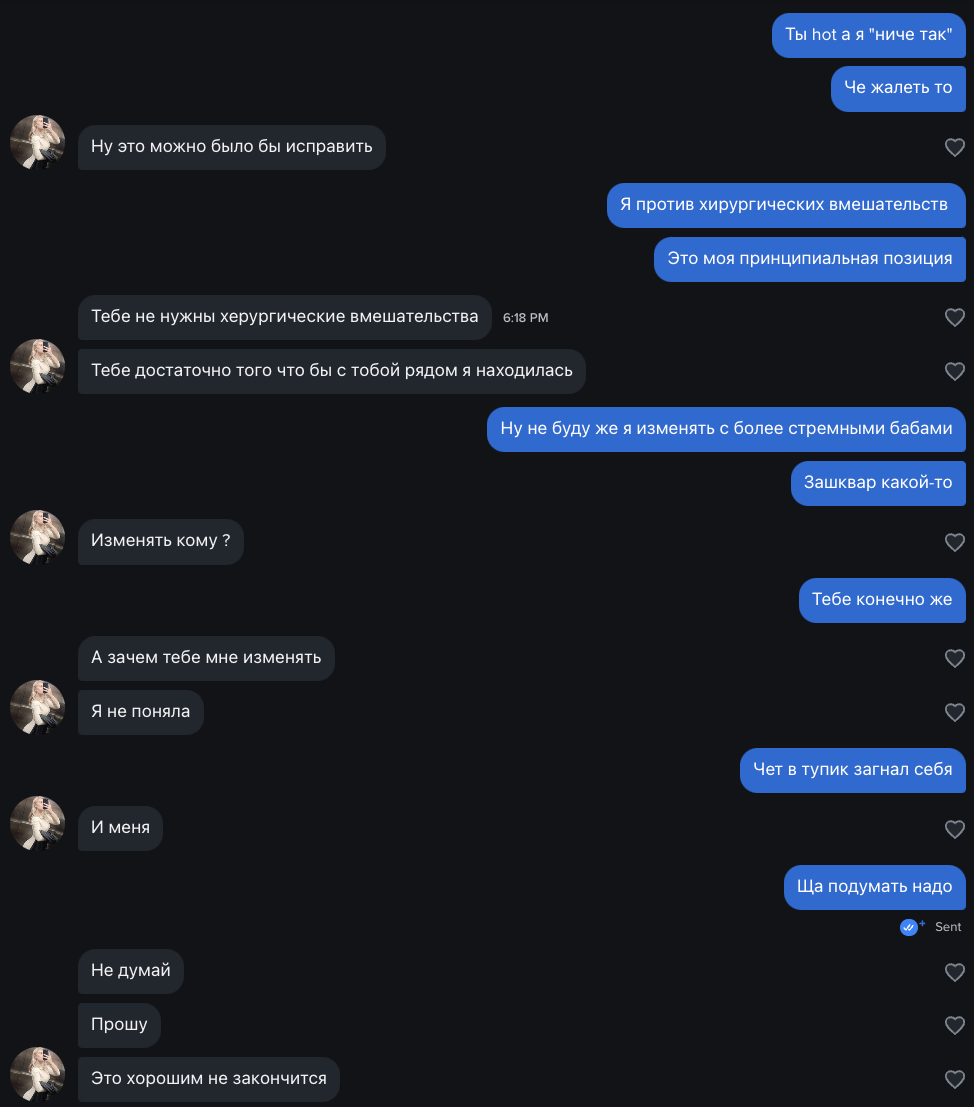Open avatar beside "Изменять кому ?"
The image size is (974, 1107).
coord(37,537)
